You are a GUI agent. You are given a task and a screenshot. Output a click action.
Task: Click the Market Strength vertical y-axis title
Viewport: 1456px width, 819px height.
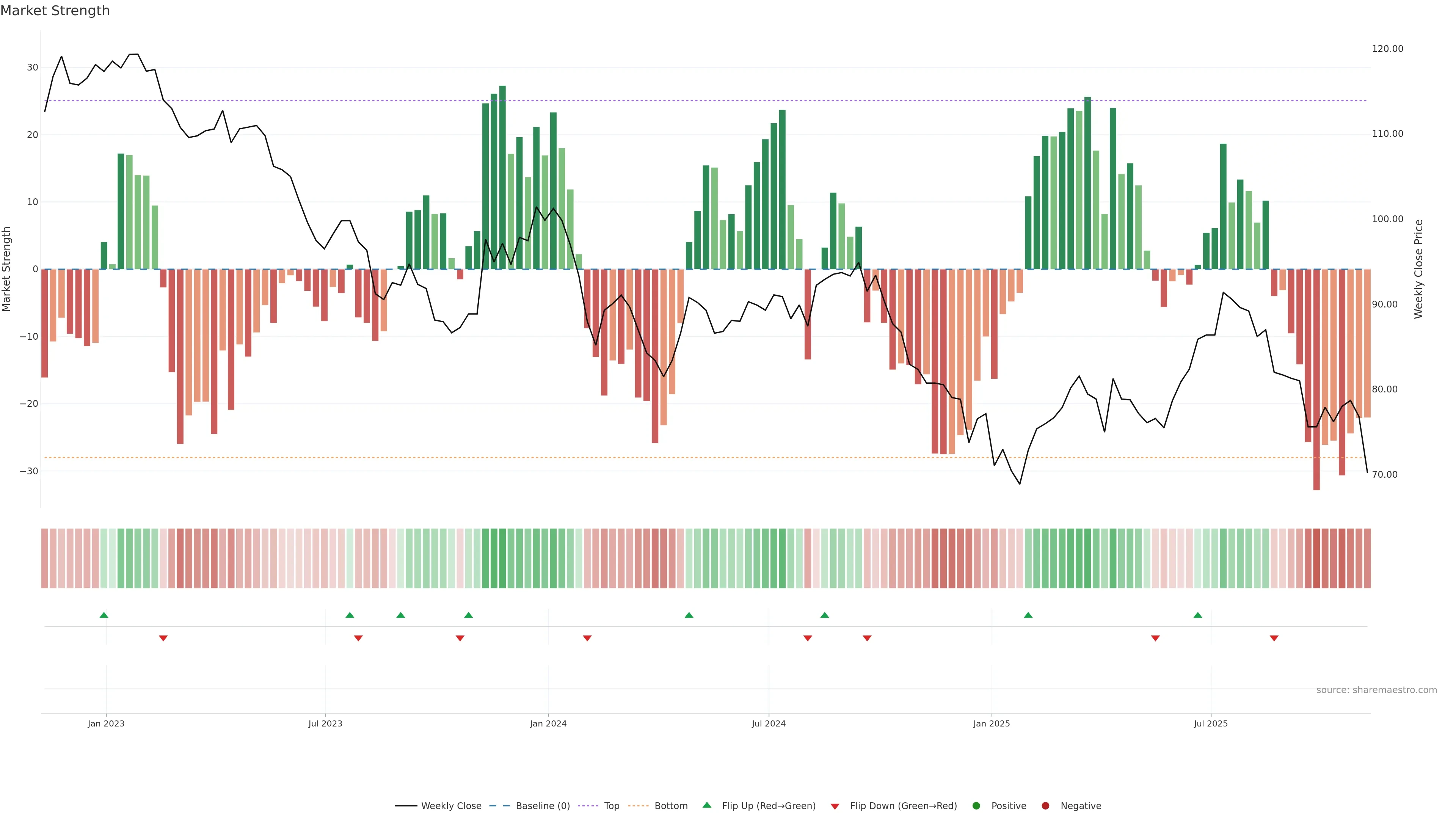click(x=6, y=269)
